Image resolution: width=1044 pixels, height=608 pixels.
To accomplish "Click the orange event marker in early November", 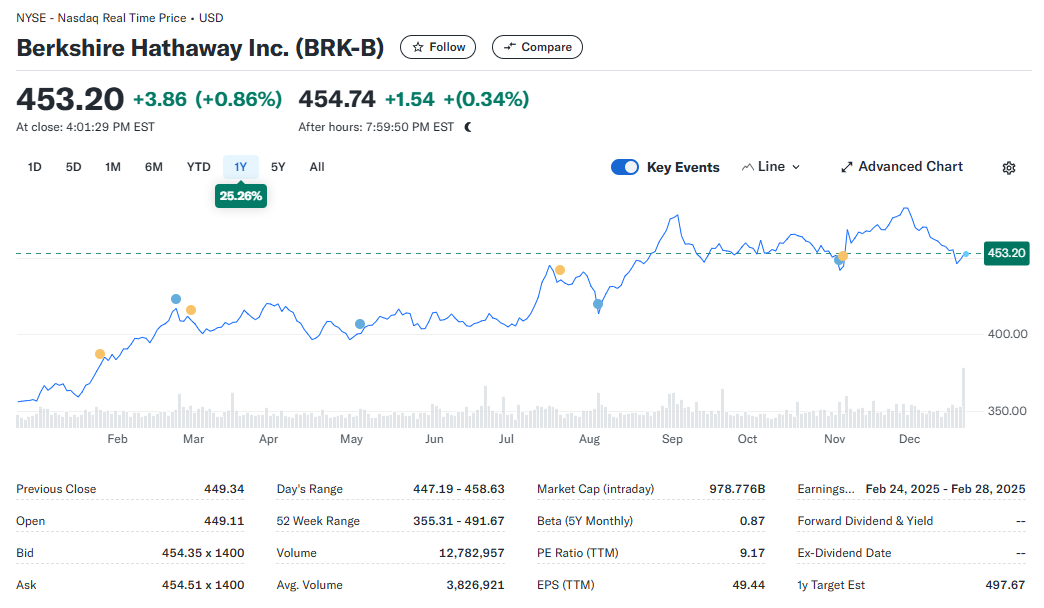I will [x=843, y=256].
